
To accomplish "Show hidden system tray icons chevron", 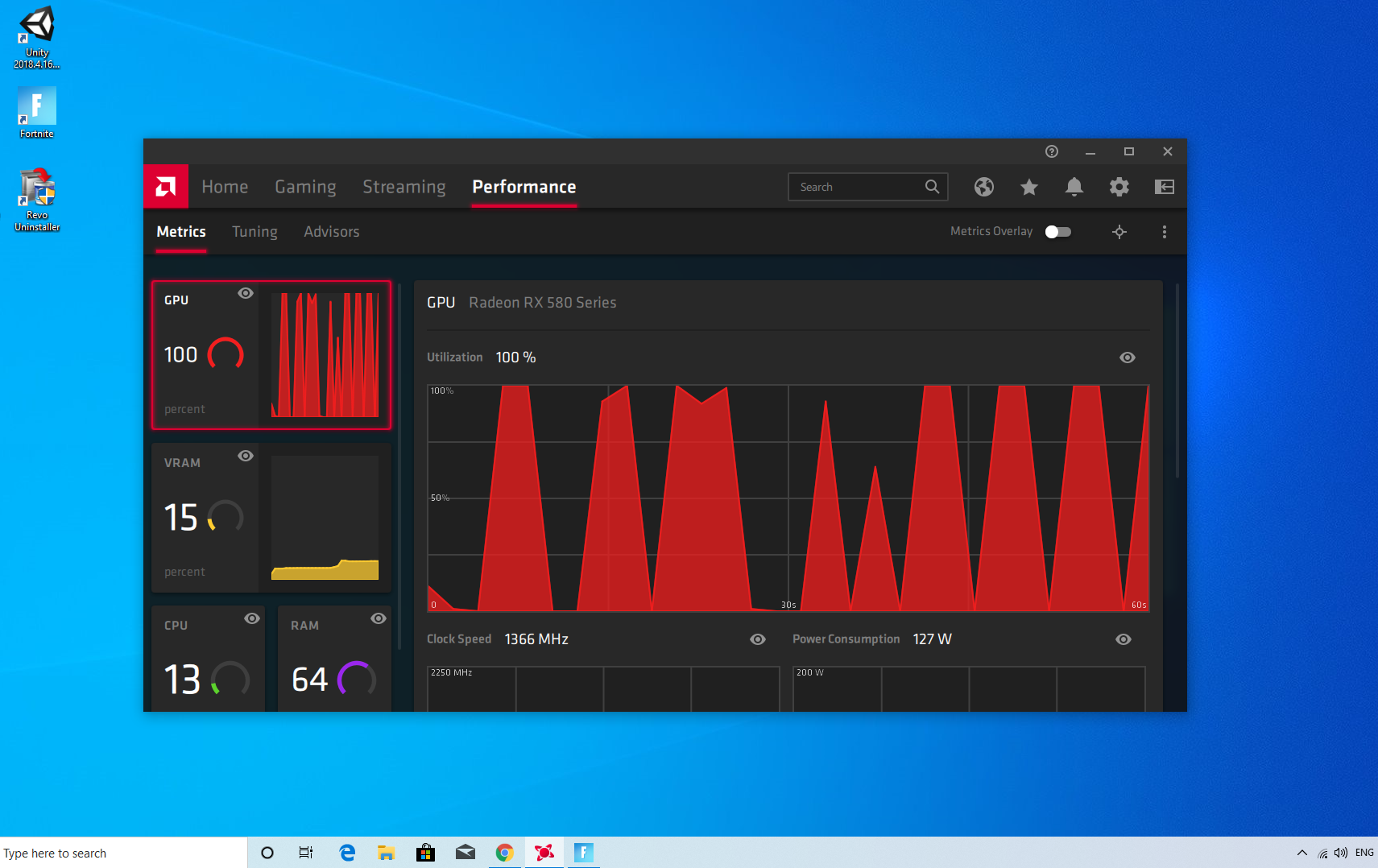I will (x=1301, y=853).
